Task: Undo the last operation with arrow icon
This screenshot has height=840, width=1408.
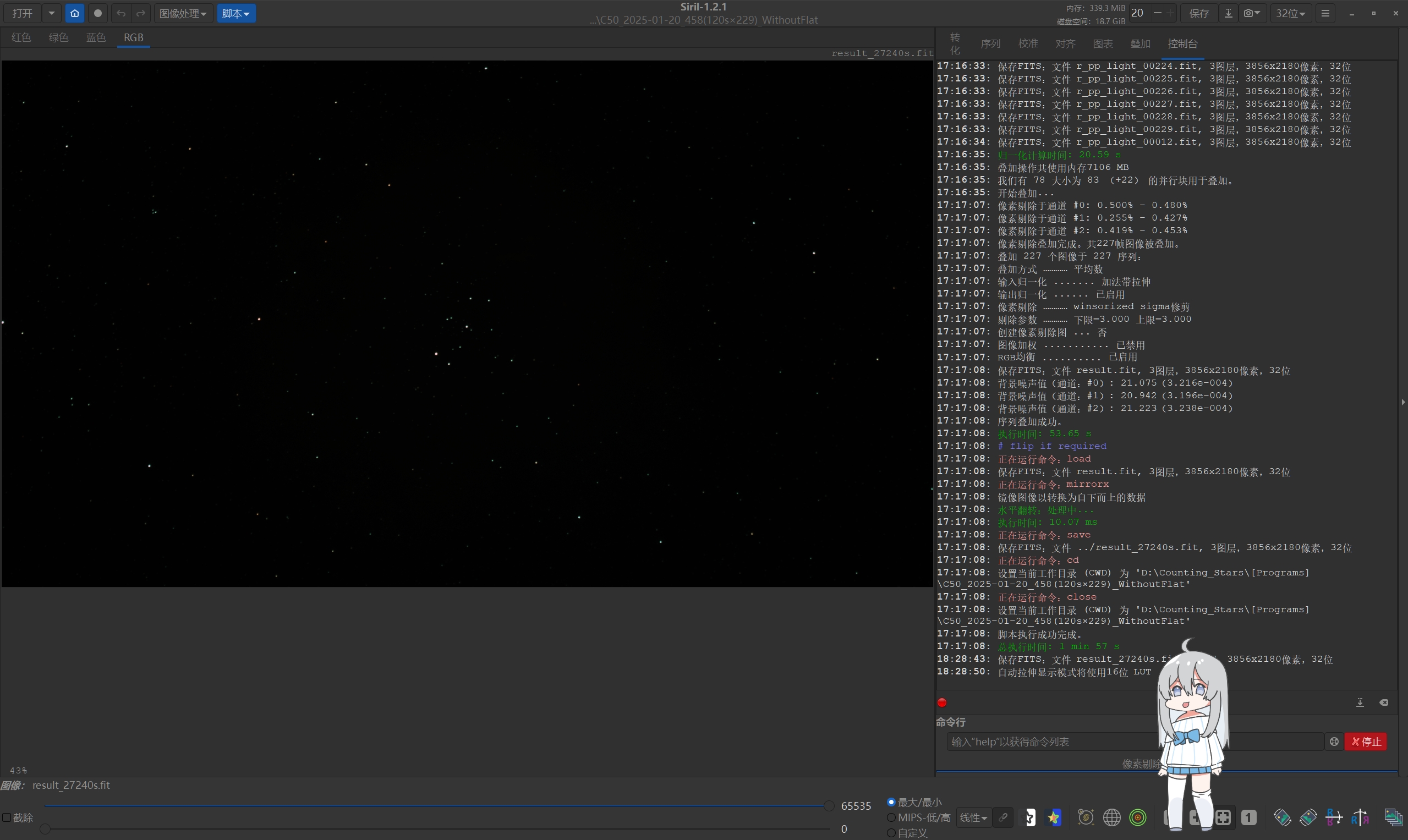Action: tap(121, 14)
